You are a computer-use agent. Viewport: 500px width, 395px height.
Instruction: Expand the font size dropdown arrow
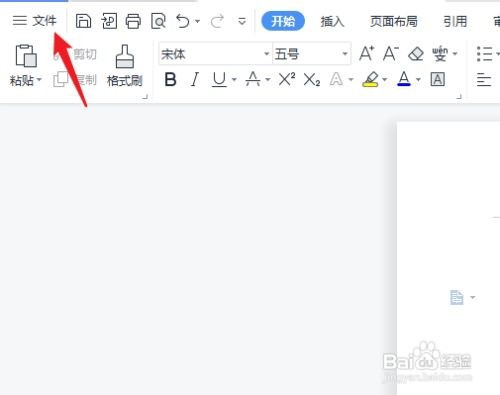[345, 54]
